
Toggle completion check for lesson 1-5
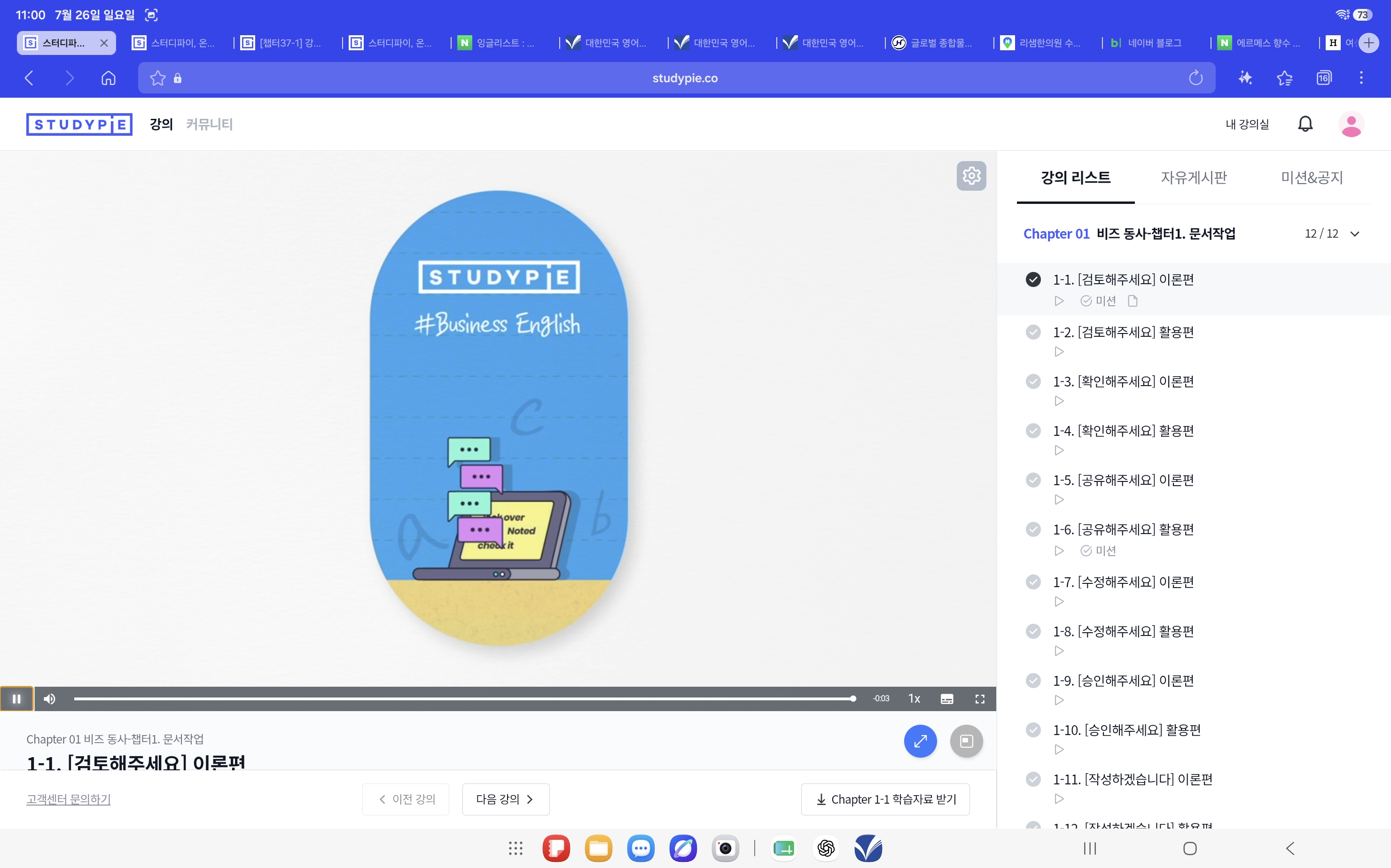[x=1033, y=480]
